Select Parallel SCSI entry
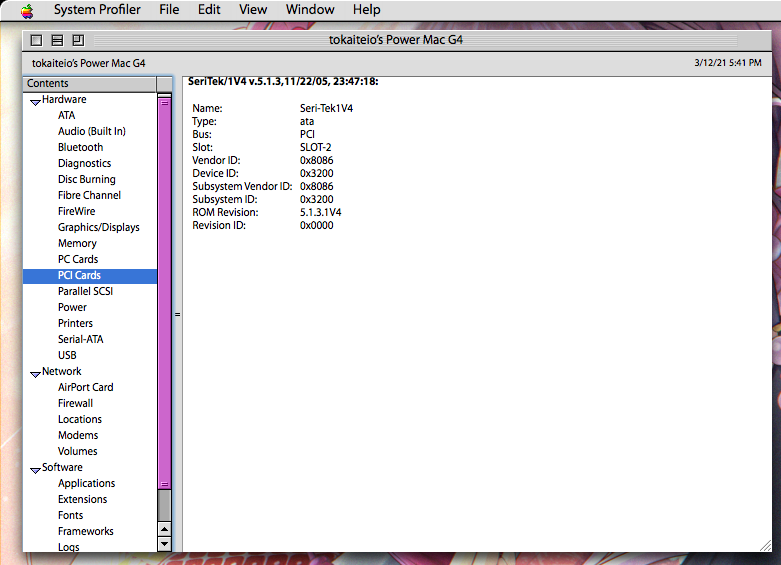781x565 pixels. pos(85,291)
